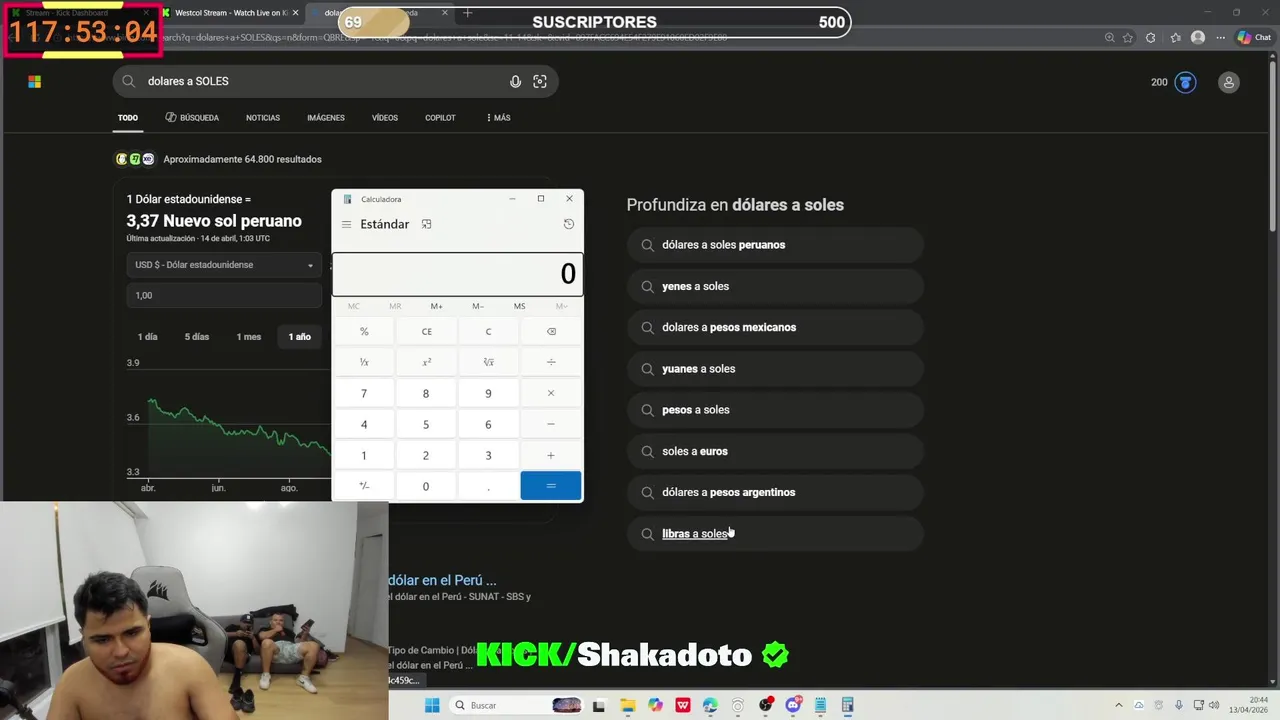1280x720 pixels.
Task: Click the M- memory subtract key
Action: coord(478,306)
